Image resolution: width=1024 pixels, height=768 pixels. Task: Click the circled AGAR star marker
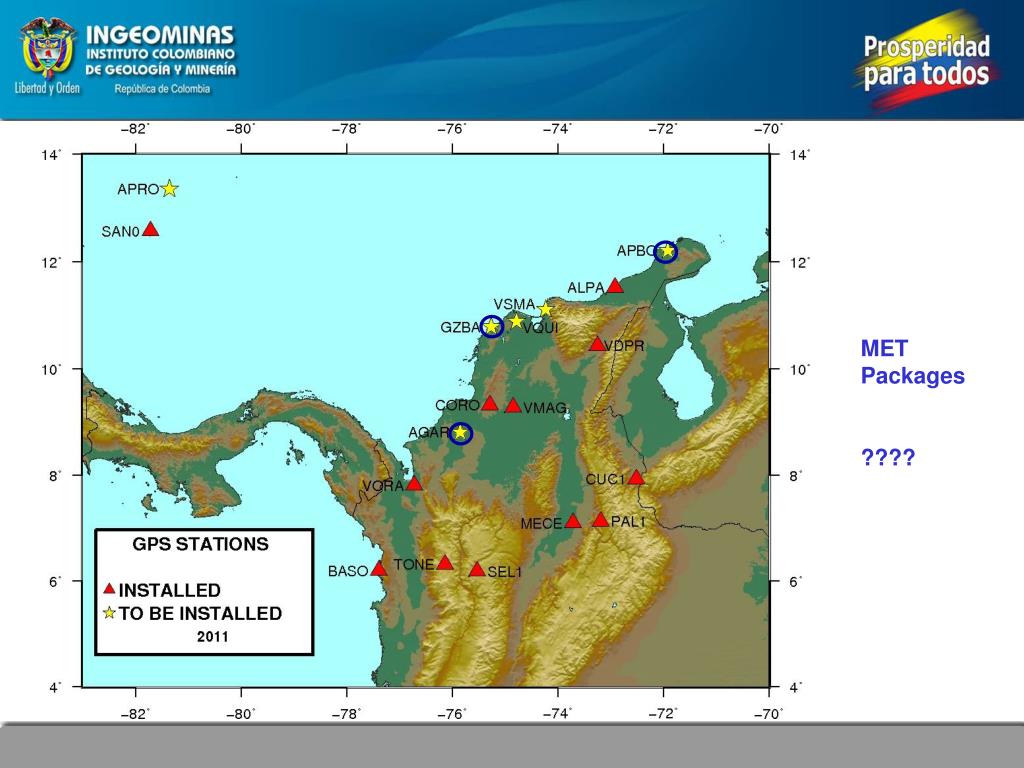click(x=460, y=433)
